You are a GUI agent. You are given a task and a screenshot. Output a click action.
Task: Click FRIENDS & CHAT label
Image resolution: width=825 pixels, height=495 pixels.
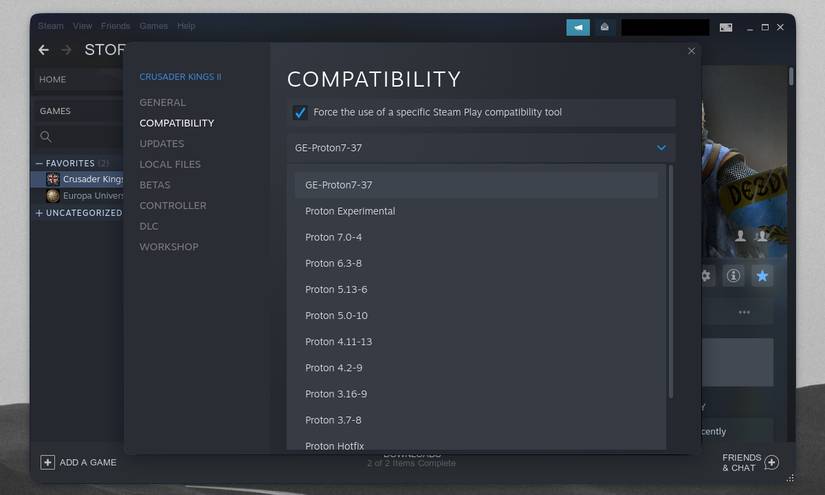click(x=741, y=462)
